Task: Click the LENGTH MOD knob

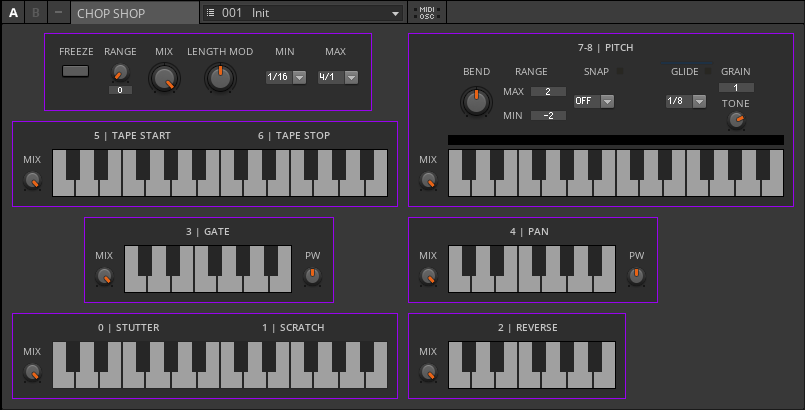Action: pos(220,78)
